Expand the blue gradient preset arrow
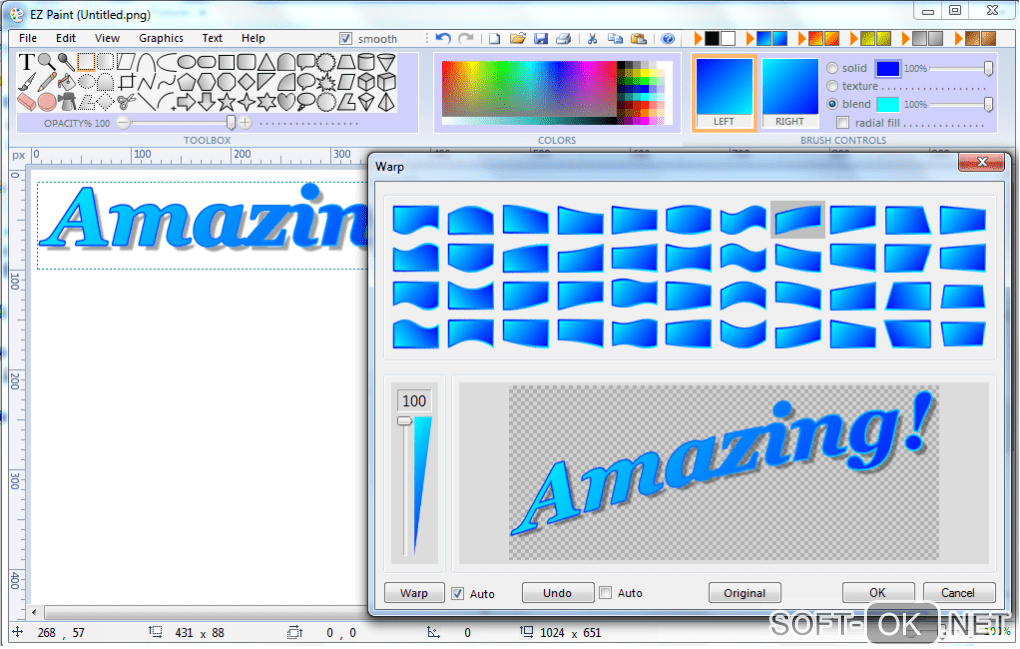This screenshot has height=649, width=1020. pyautogui.click(x=750, y=38)
